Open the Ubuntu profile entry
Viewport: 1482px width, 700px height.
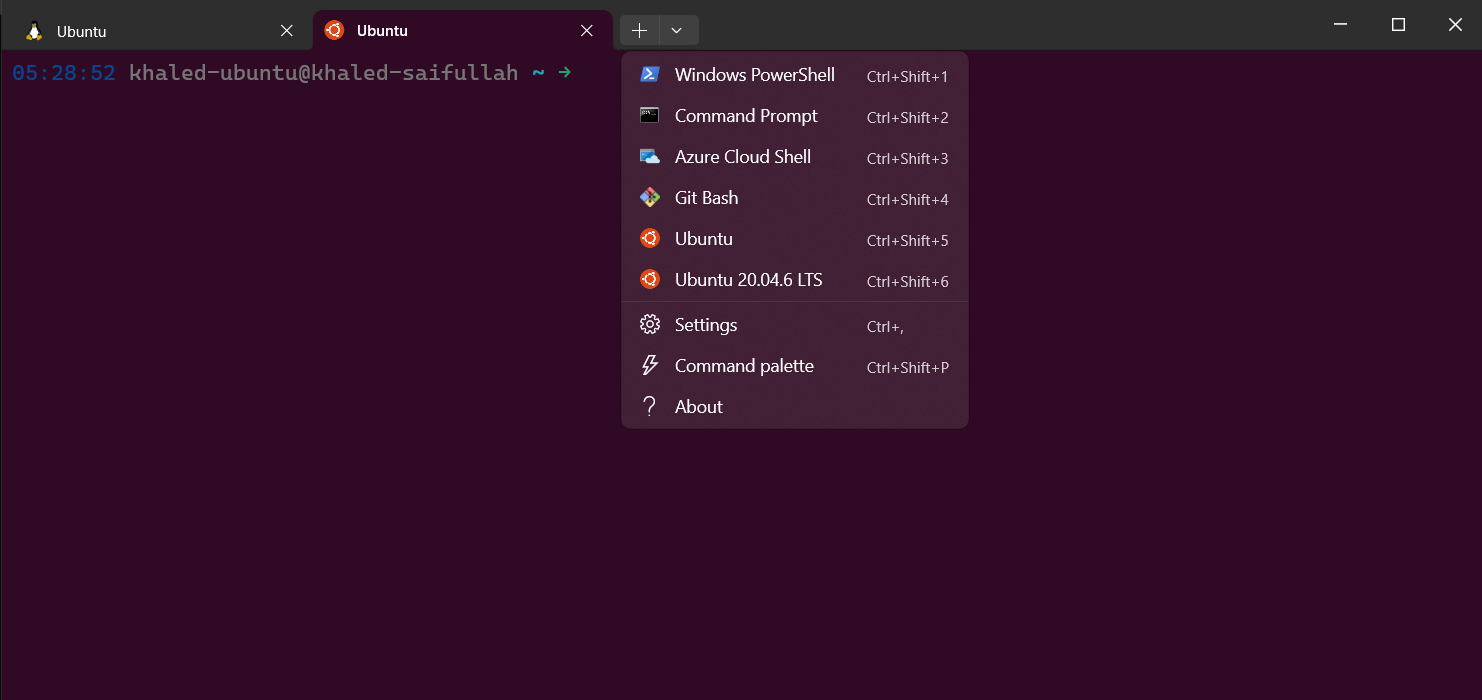point(795,239)
